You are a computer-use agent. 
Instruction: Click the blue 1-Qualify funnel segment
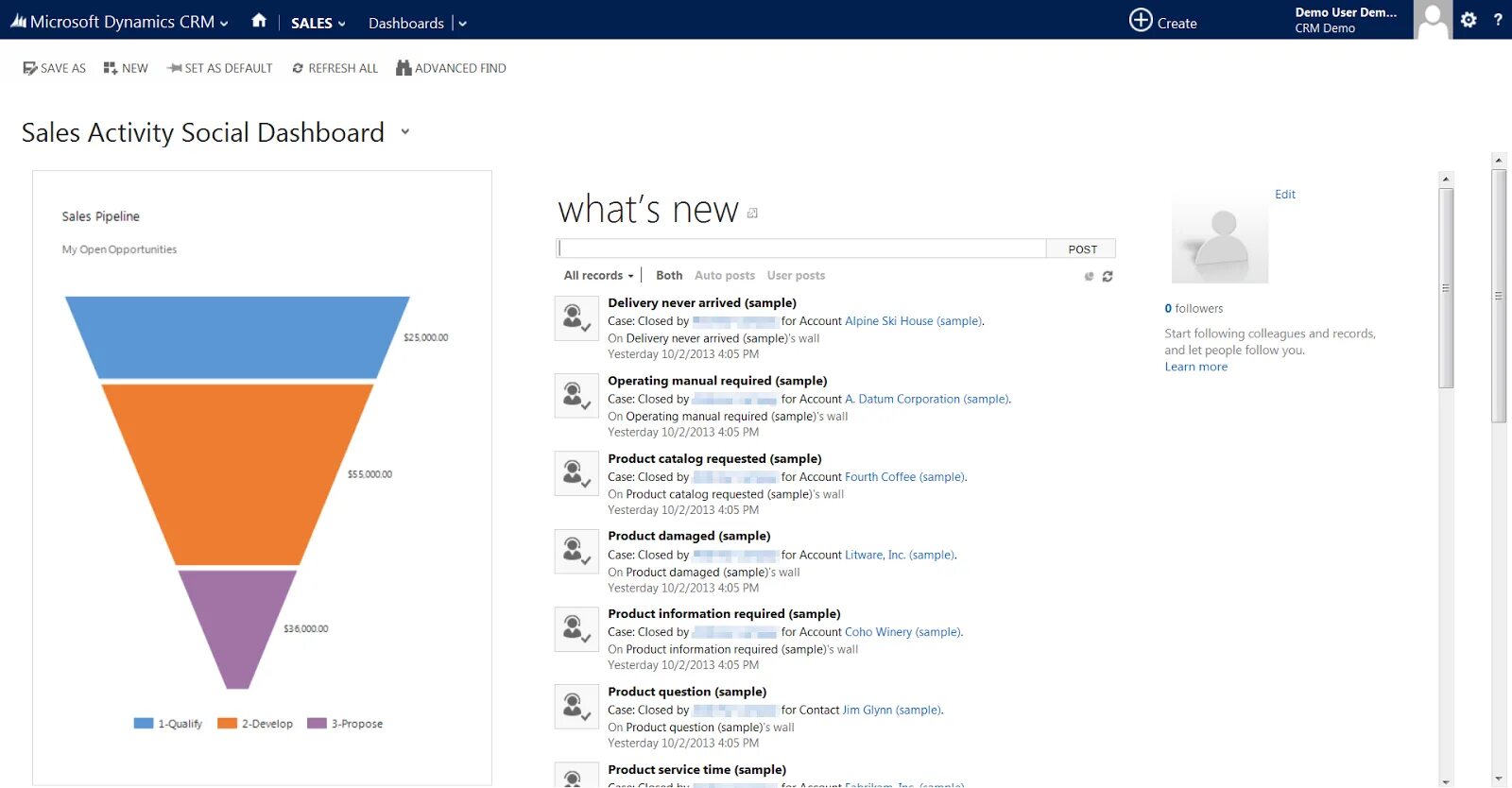point(237,336)
